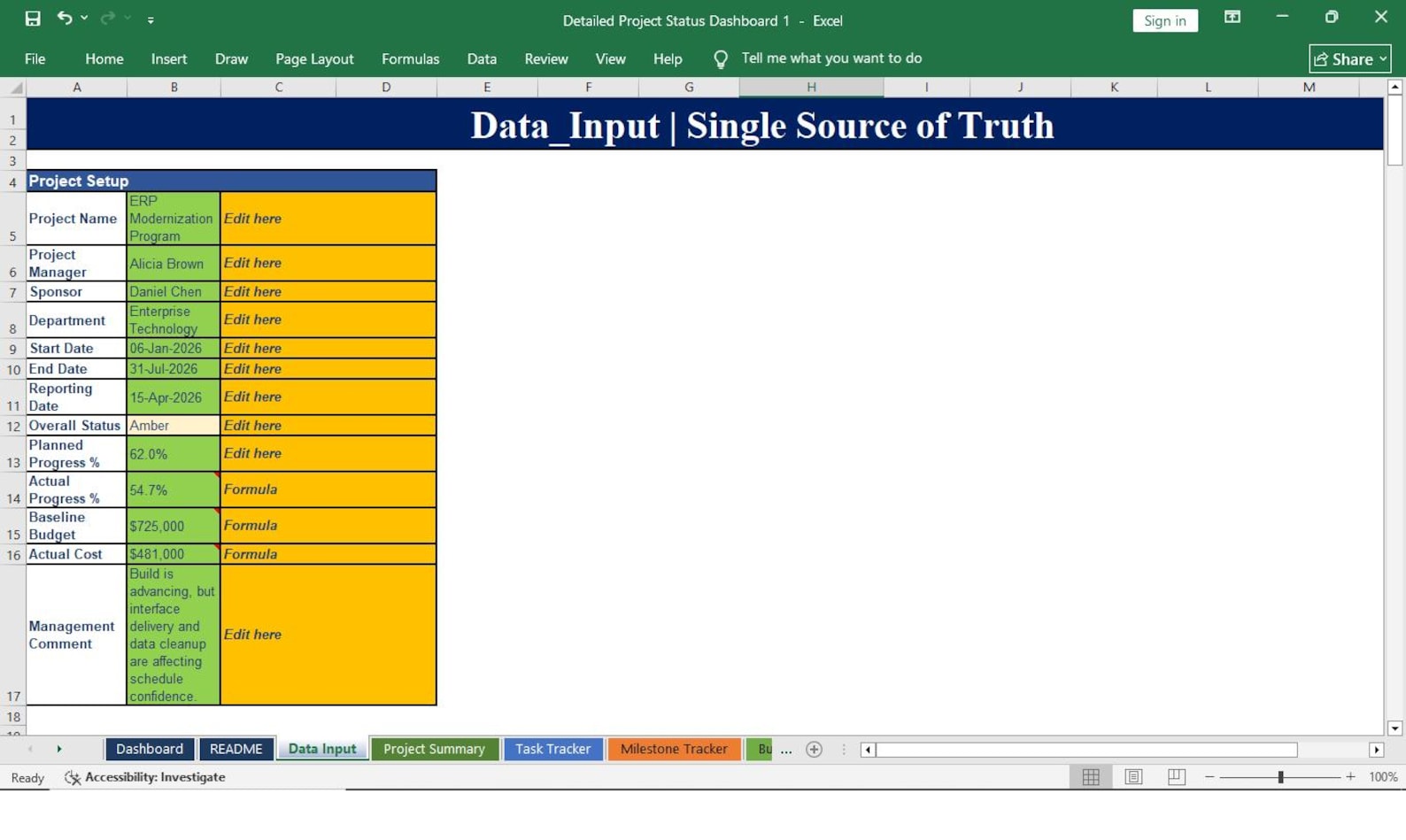This screenshot has width=1406, height=840.
Task: Select the $481,000 actual cost cell
Action: [x=174, y=554]
